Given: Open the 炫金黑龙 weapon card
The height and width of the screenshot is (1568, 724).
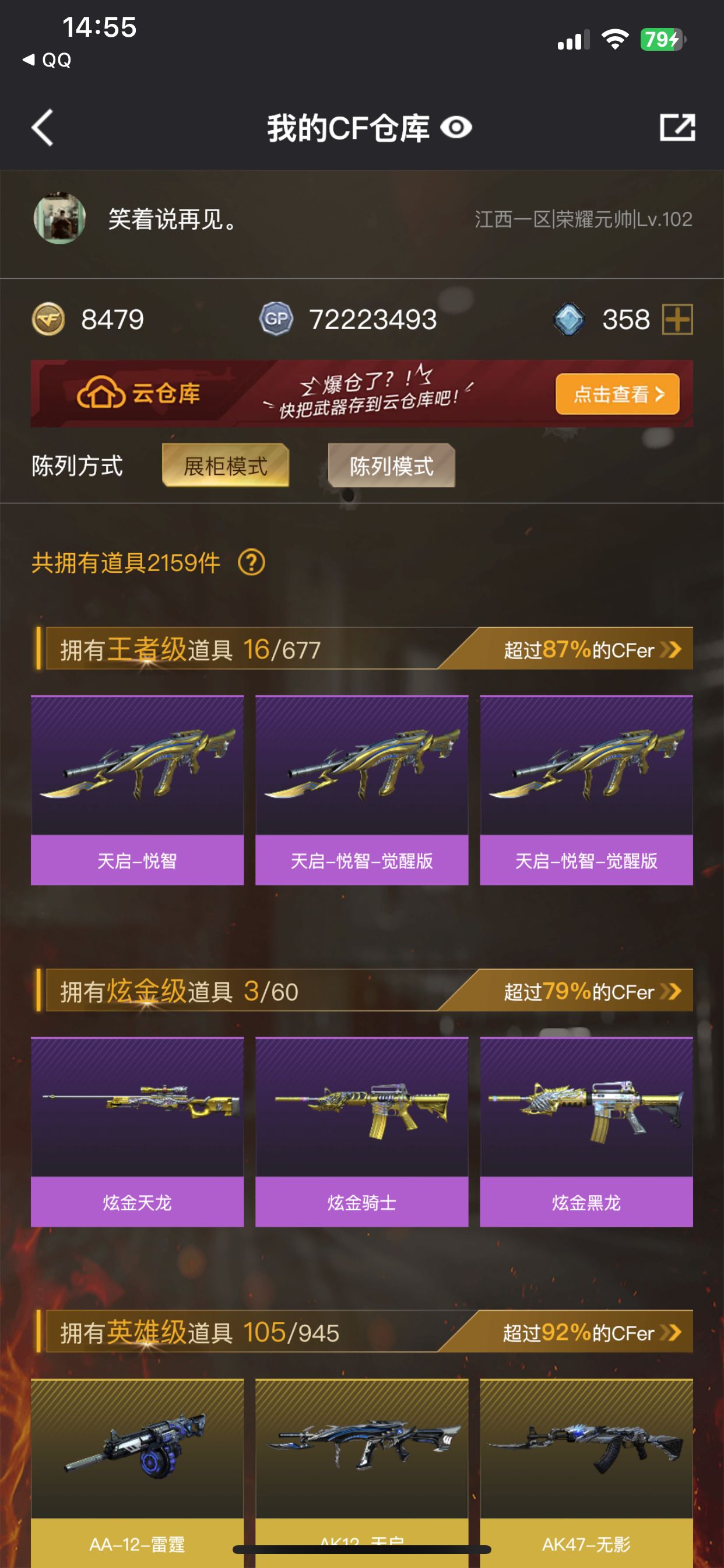Looking at the screenshot, I should pyautogui.click(x=586, y=1132).
